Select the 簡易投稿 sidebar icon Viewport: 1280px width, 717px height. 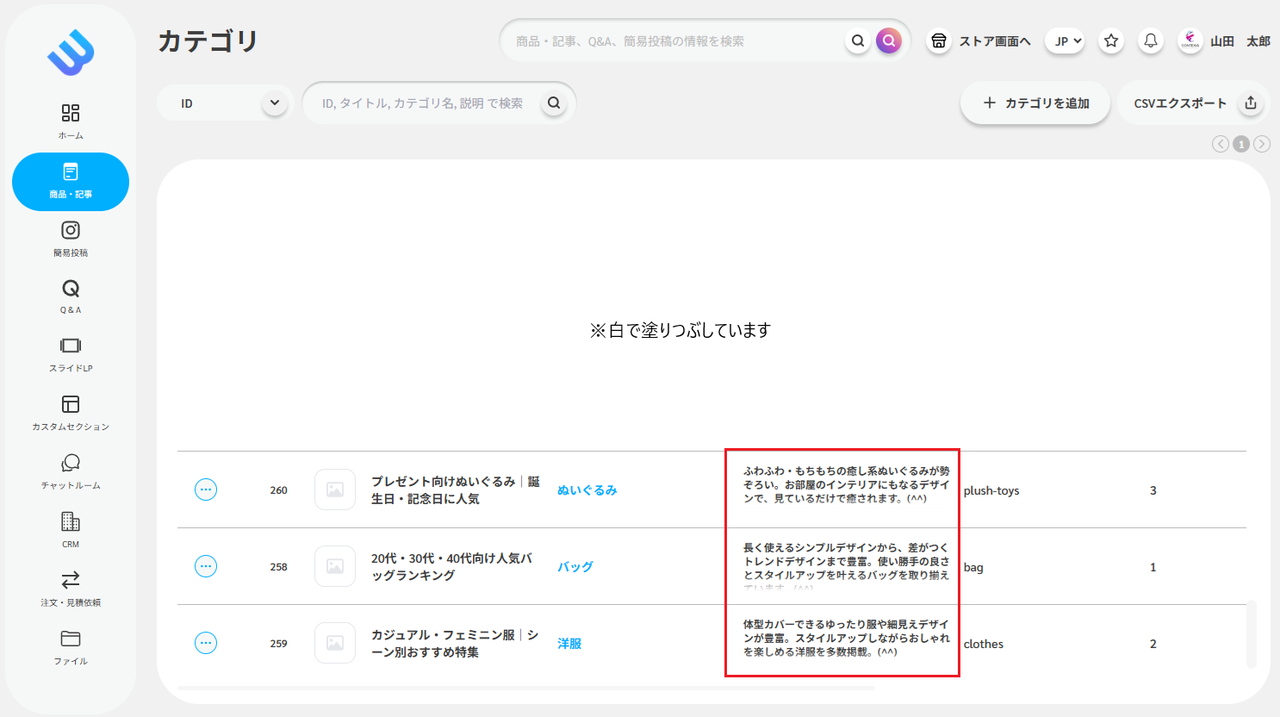pyautogui.click(x=69, y=238)
